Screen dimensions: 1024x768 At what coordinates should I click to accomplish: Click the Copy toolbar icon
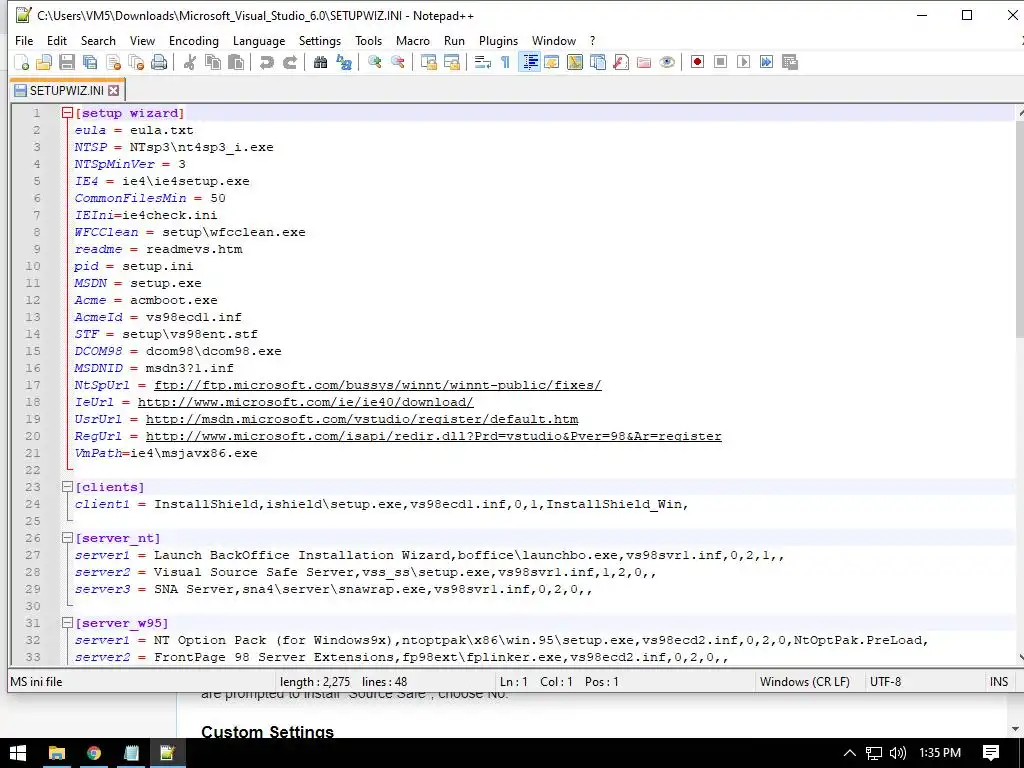[213, 62]
